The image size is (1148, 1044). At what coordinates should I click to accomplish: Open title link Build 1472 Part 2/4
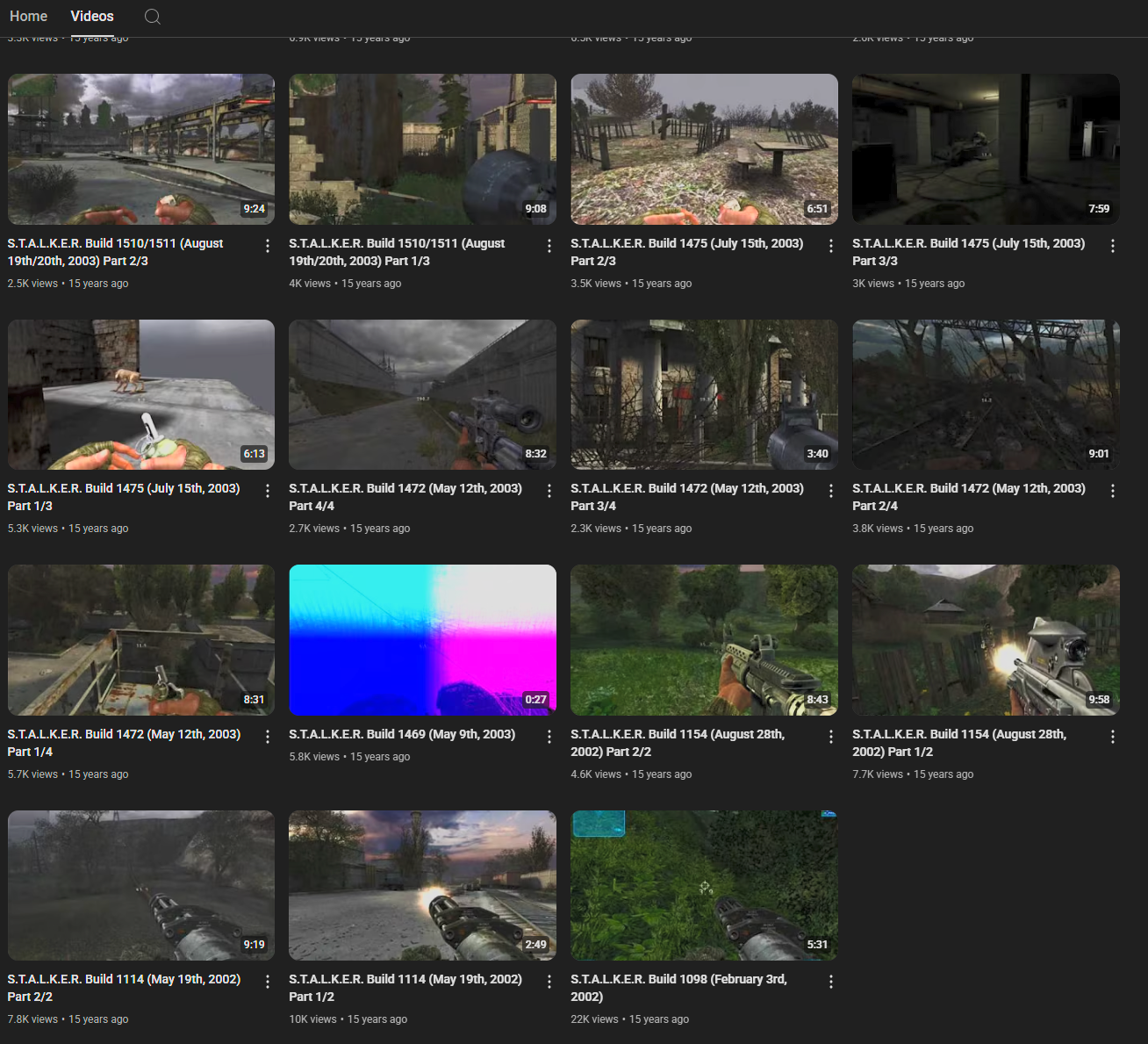click(x=969, y=497)
